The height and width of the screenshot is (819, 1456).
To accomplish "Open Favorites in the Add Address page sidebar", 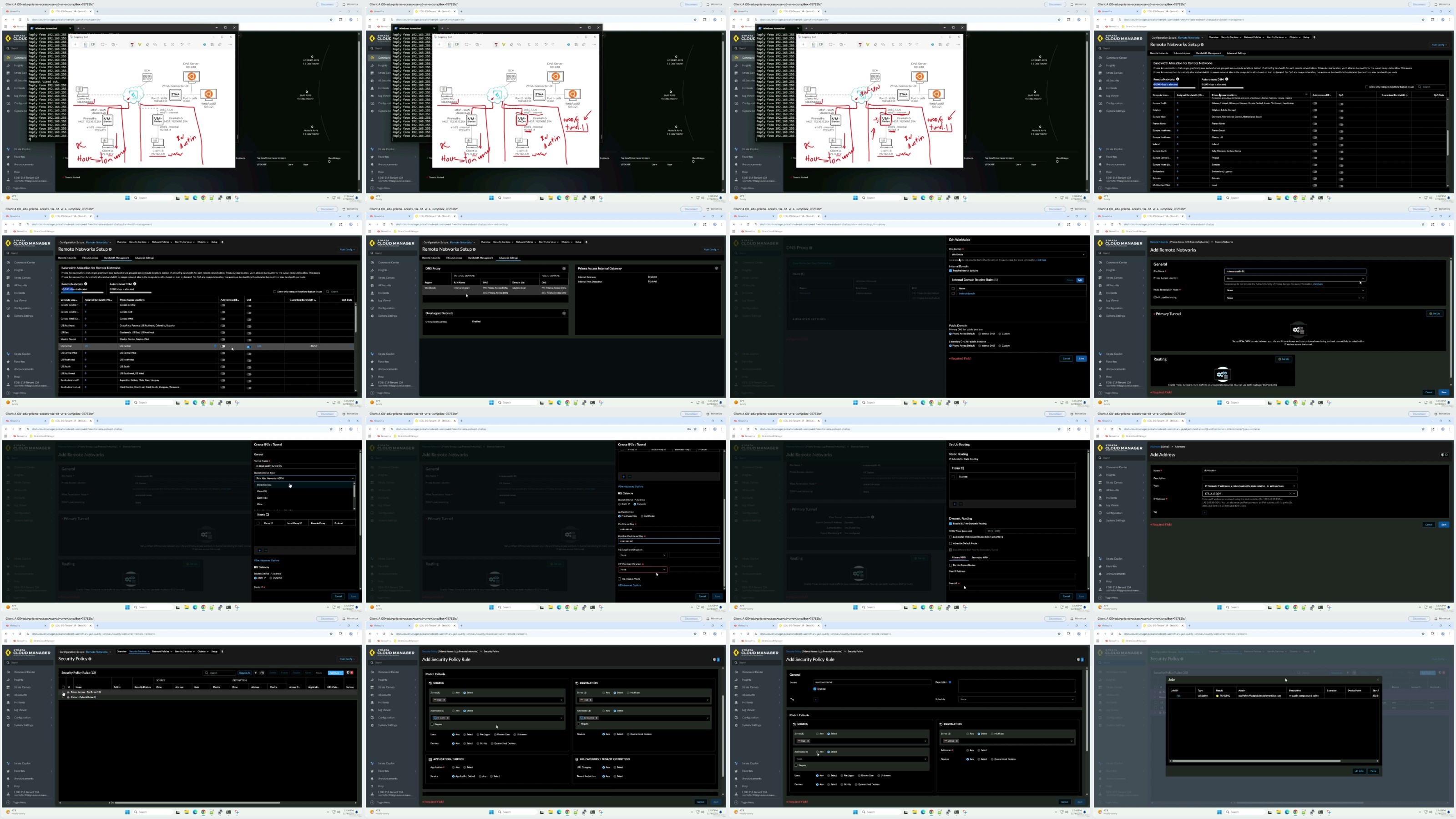I will click(1111, 566).
